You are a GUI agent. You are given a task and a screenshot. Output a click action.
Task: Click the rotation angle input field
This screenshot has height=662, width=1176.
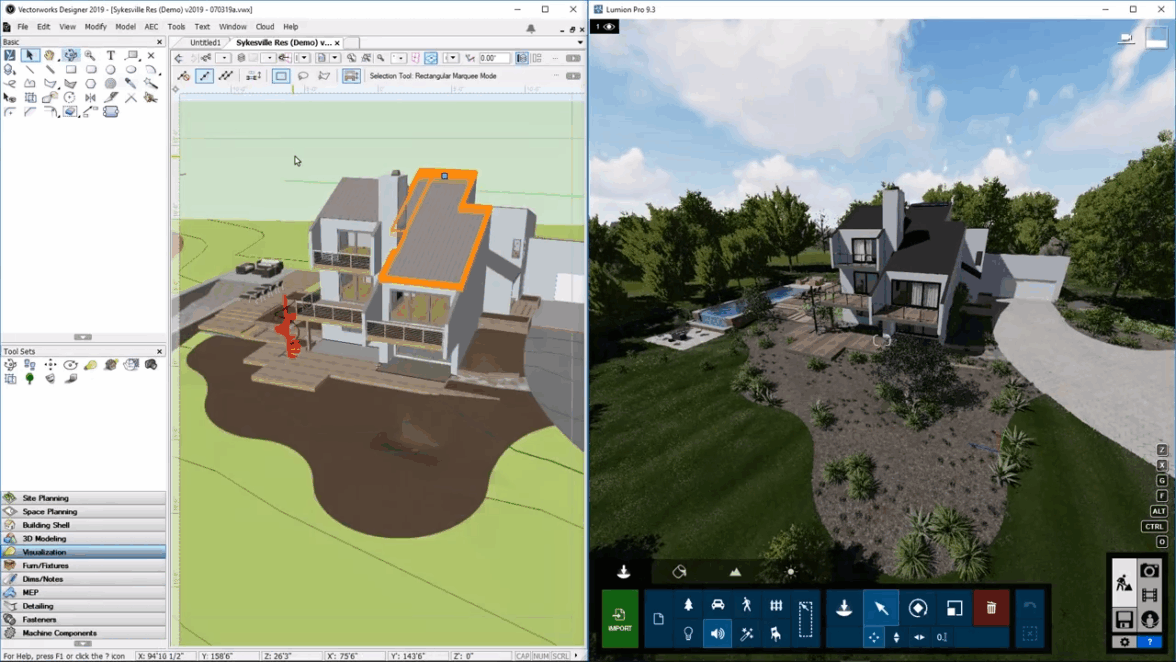coord(494,58)
